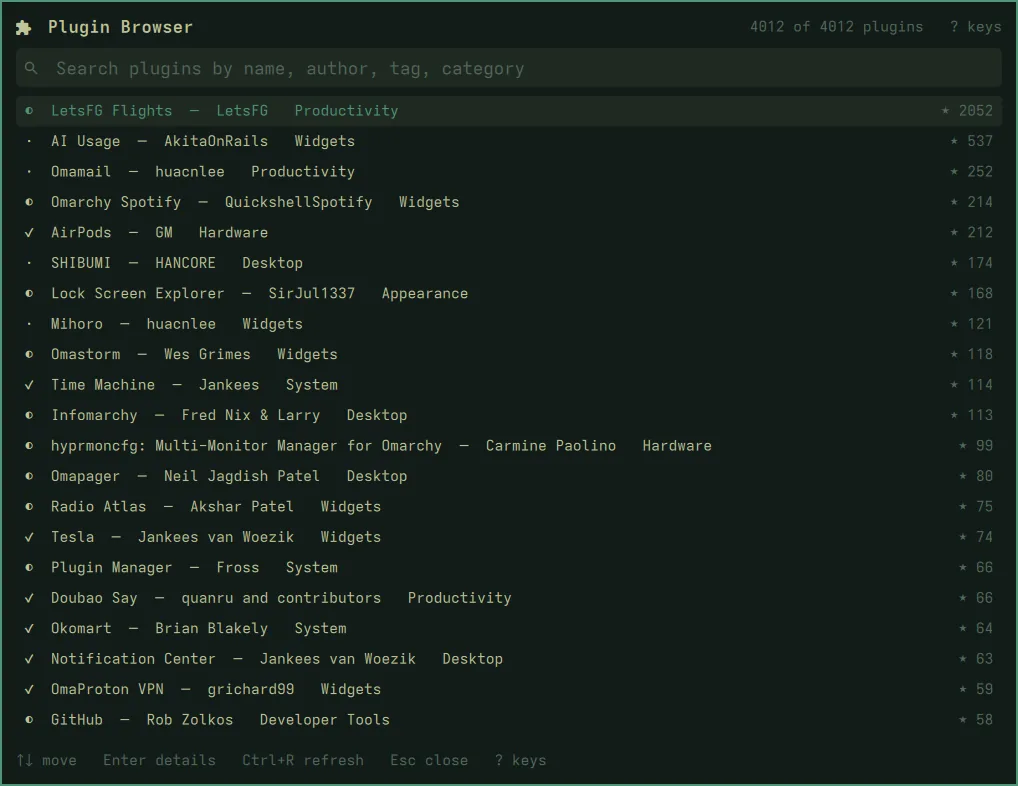Click '? keys' in the footer
The height and width of the screenshot is (786, 1018).
coord(521,760)
